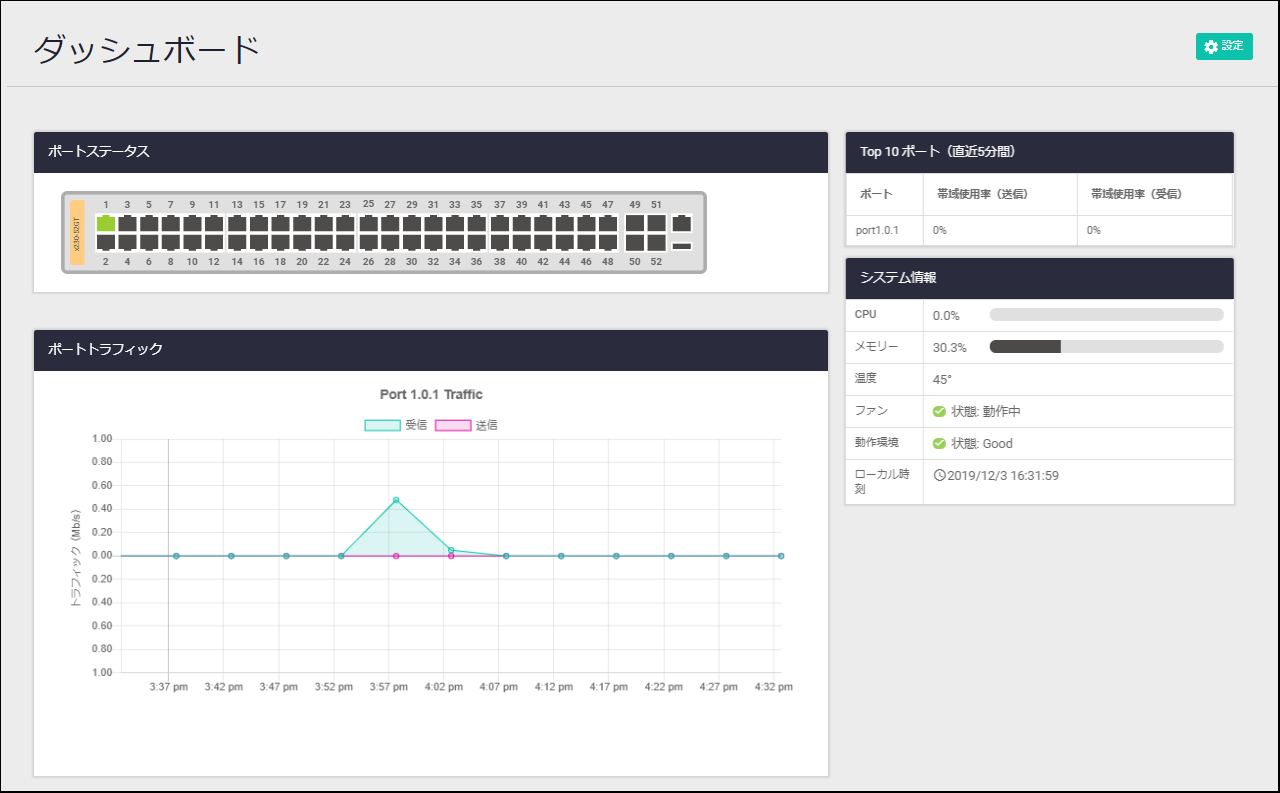
Task: Click SFP port 49 icon
Action: pos(634,223)
